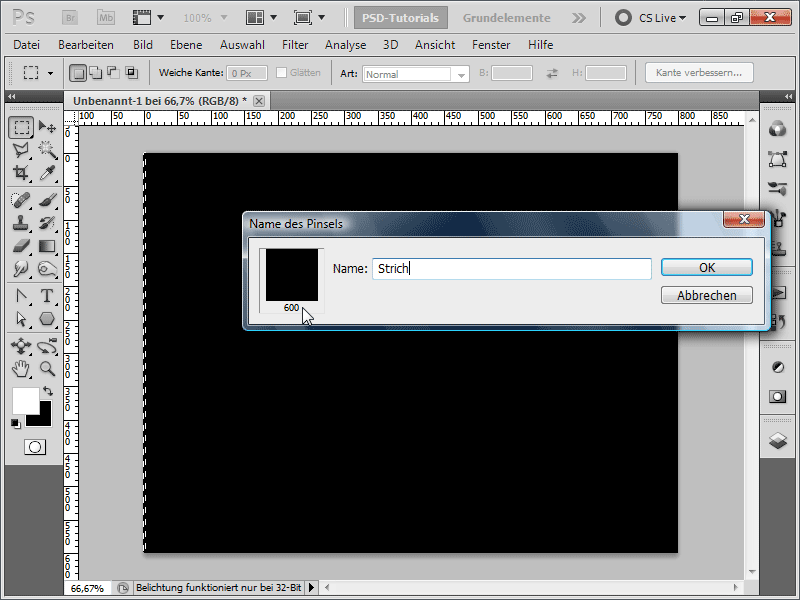
Task: Select the Eraser tool
Action: [21, 246]
